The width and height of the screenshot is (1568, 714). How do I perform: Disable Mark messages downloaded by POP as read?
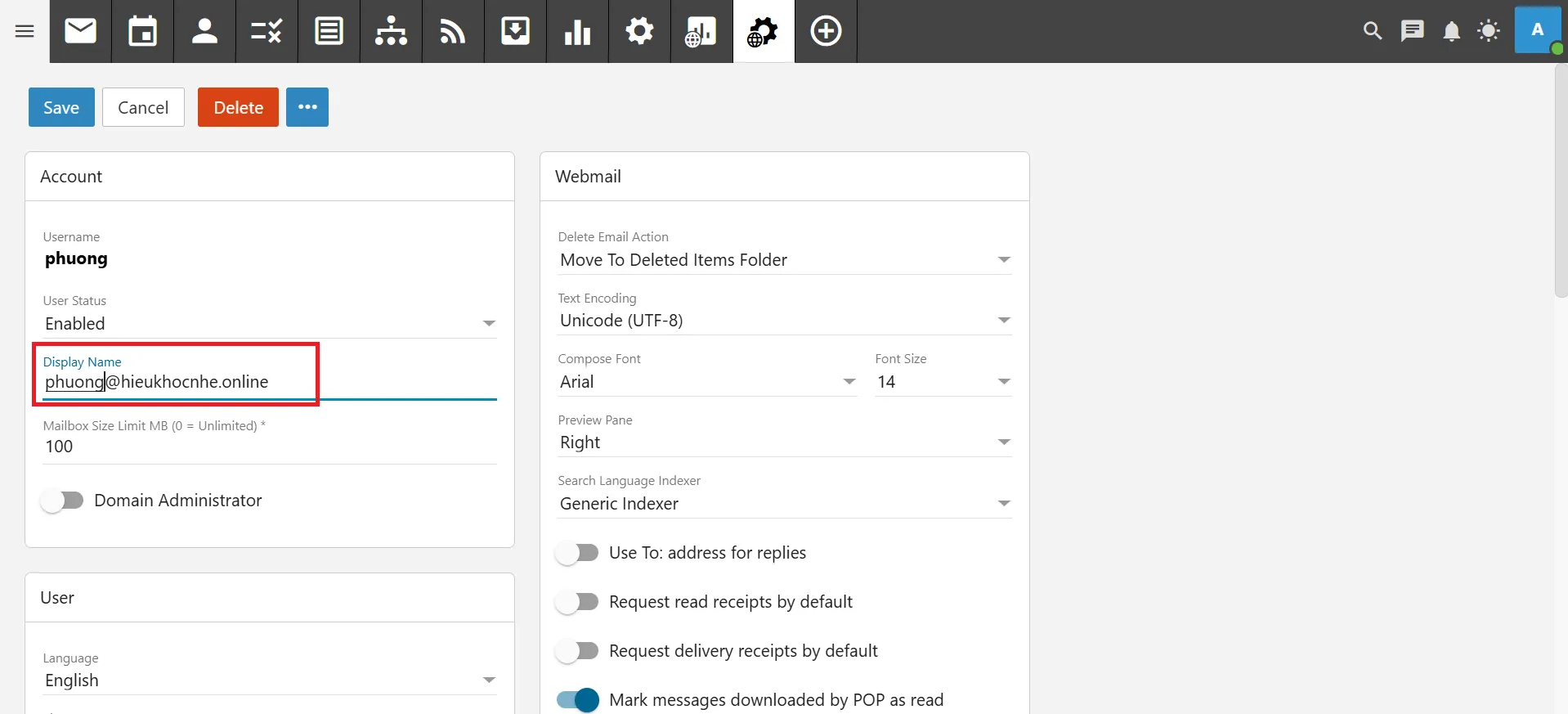[578, 700]
